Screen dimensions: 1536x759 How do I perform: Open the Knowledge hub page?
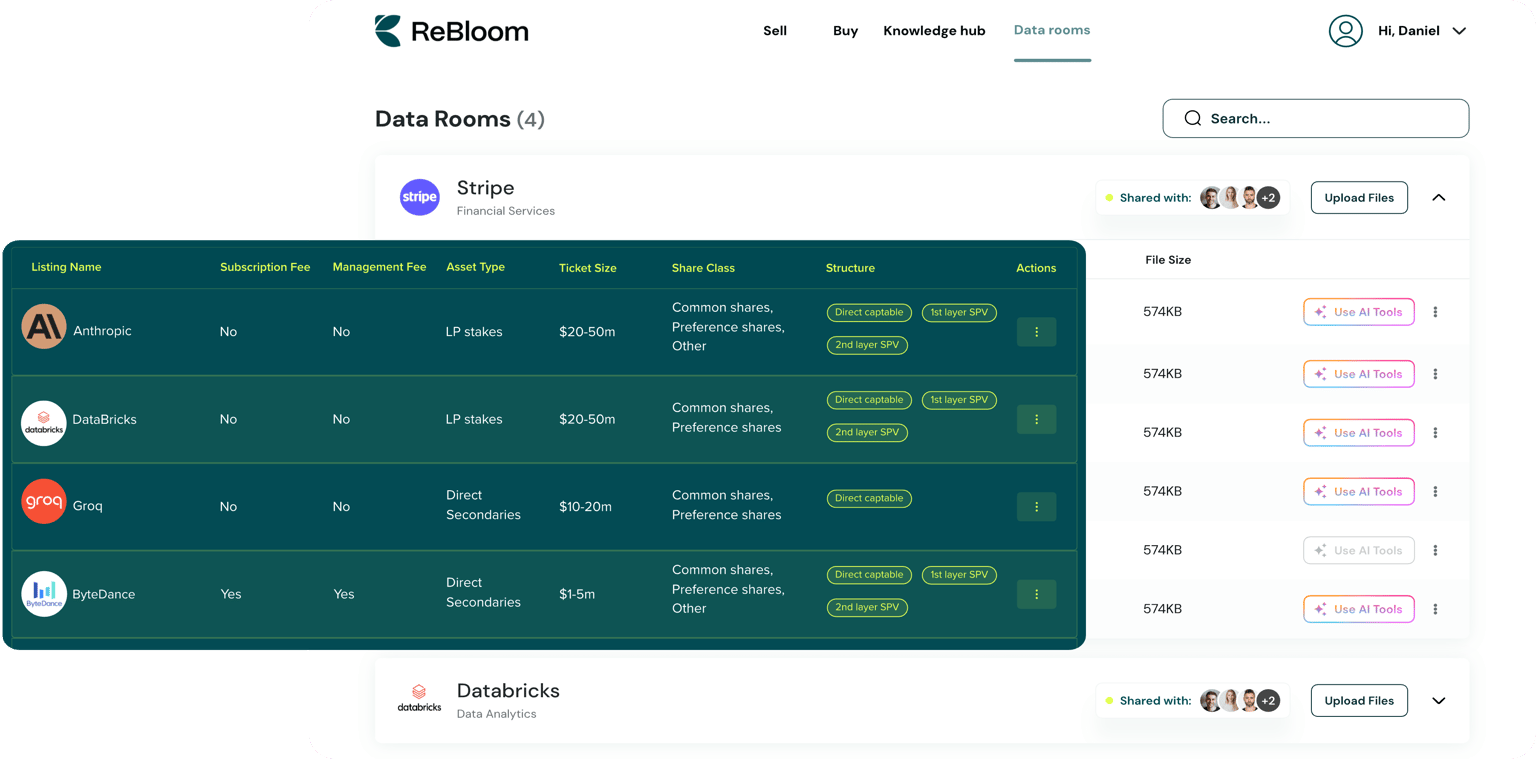(x=934, y=31)
